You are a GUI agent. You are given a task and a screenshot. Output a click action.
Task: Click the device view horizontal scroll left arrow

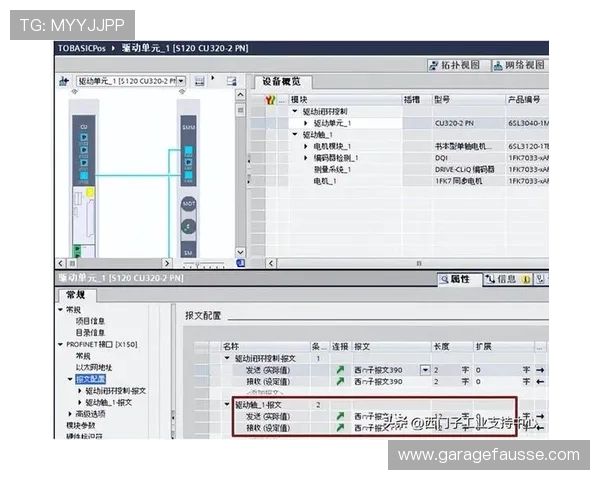61,263
